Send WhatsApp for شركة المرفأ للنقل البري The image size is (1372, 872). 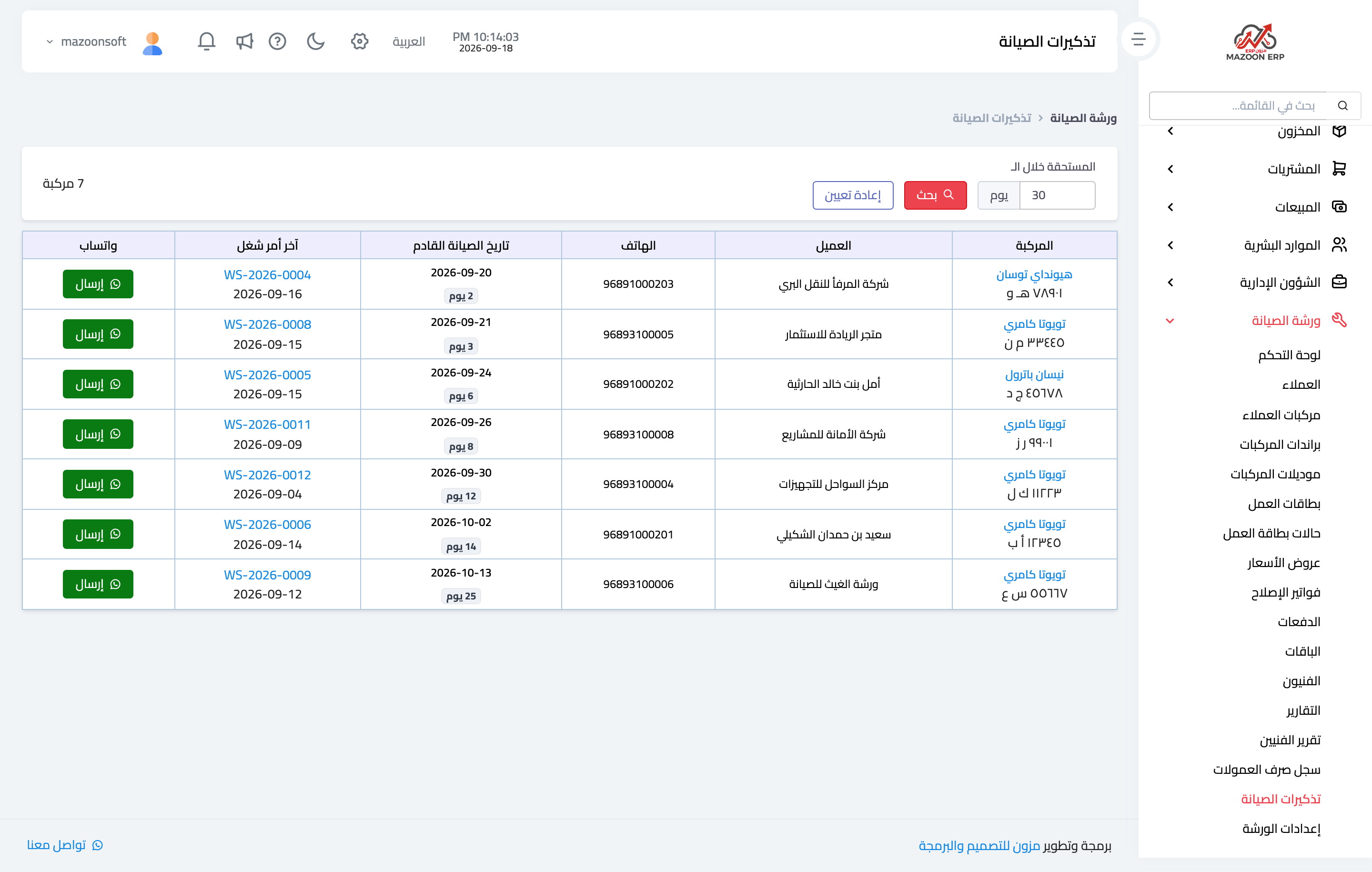(x=98, y=284)
